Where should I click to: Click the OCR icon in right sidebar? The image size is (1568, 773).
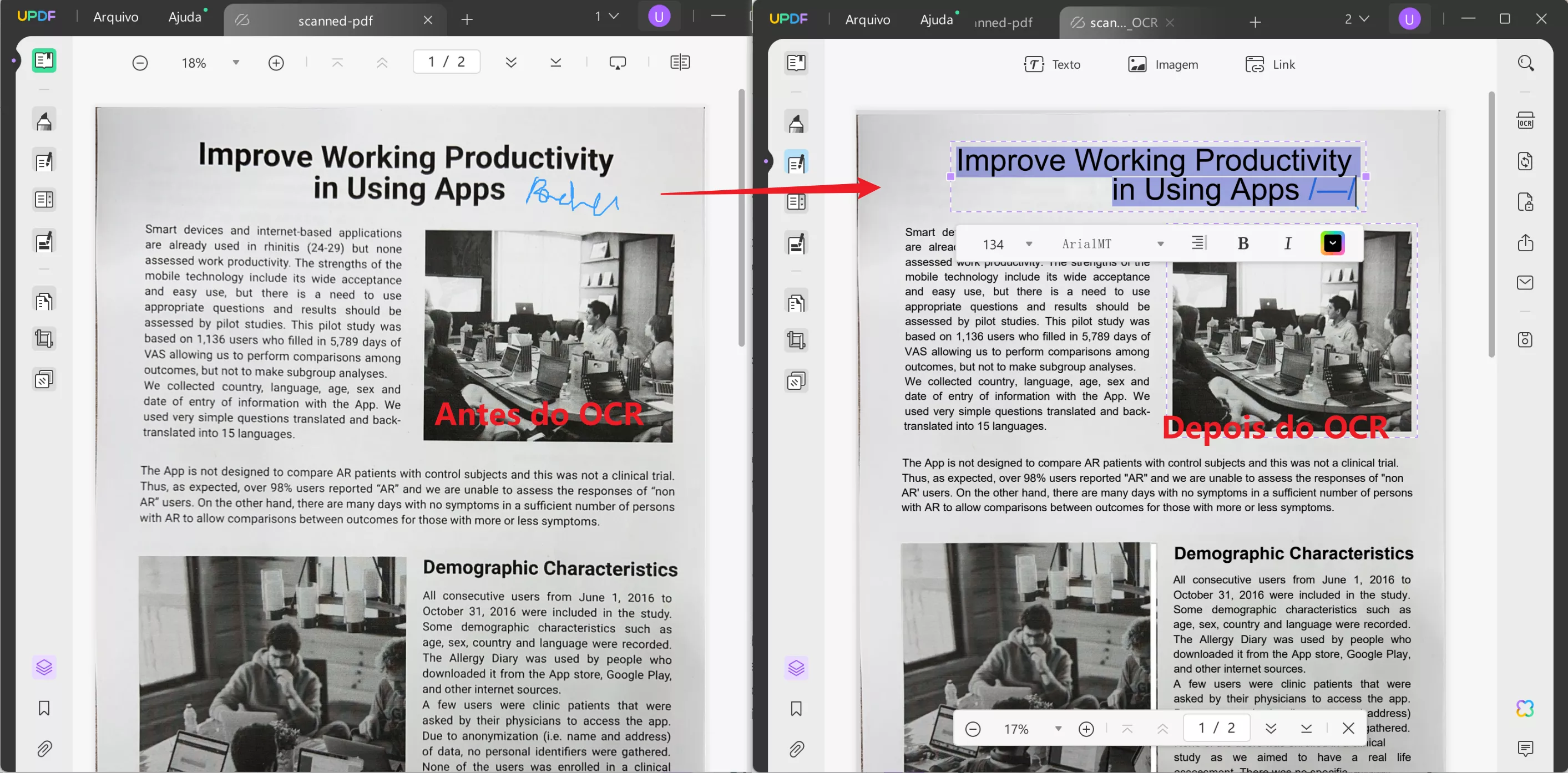point(1525,120)
